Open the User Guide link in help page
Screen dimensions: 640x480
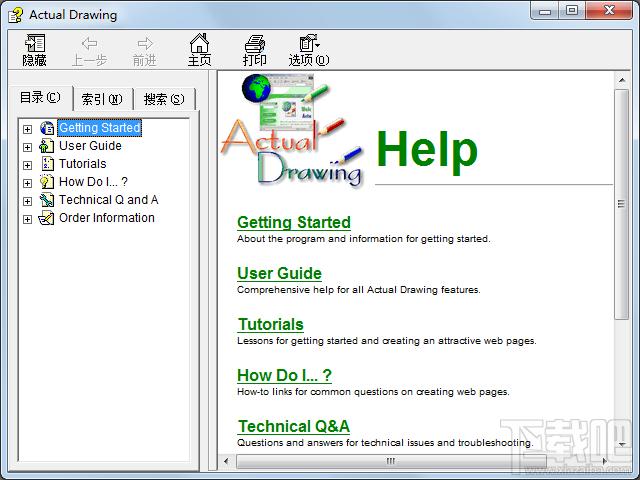pos(279,273)
